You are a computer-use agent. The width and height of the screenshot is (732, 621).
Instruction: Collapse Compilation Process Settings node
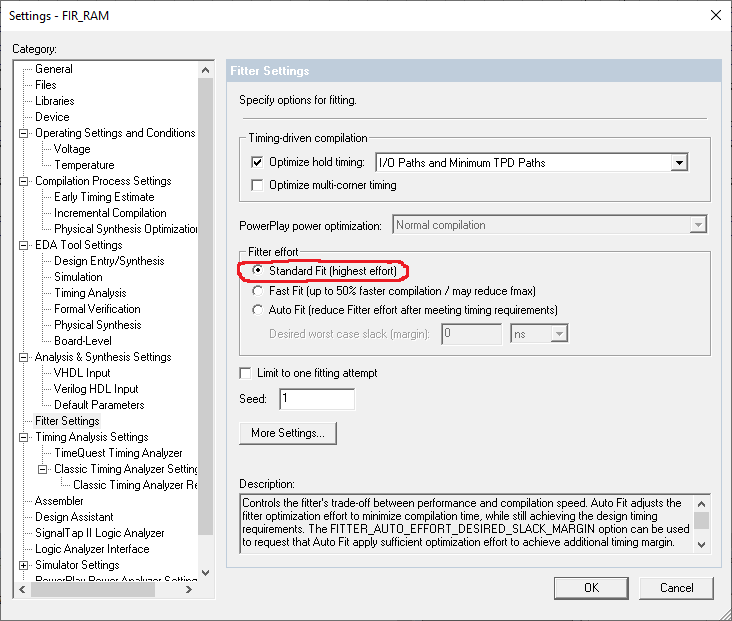point(23,182)
